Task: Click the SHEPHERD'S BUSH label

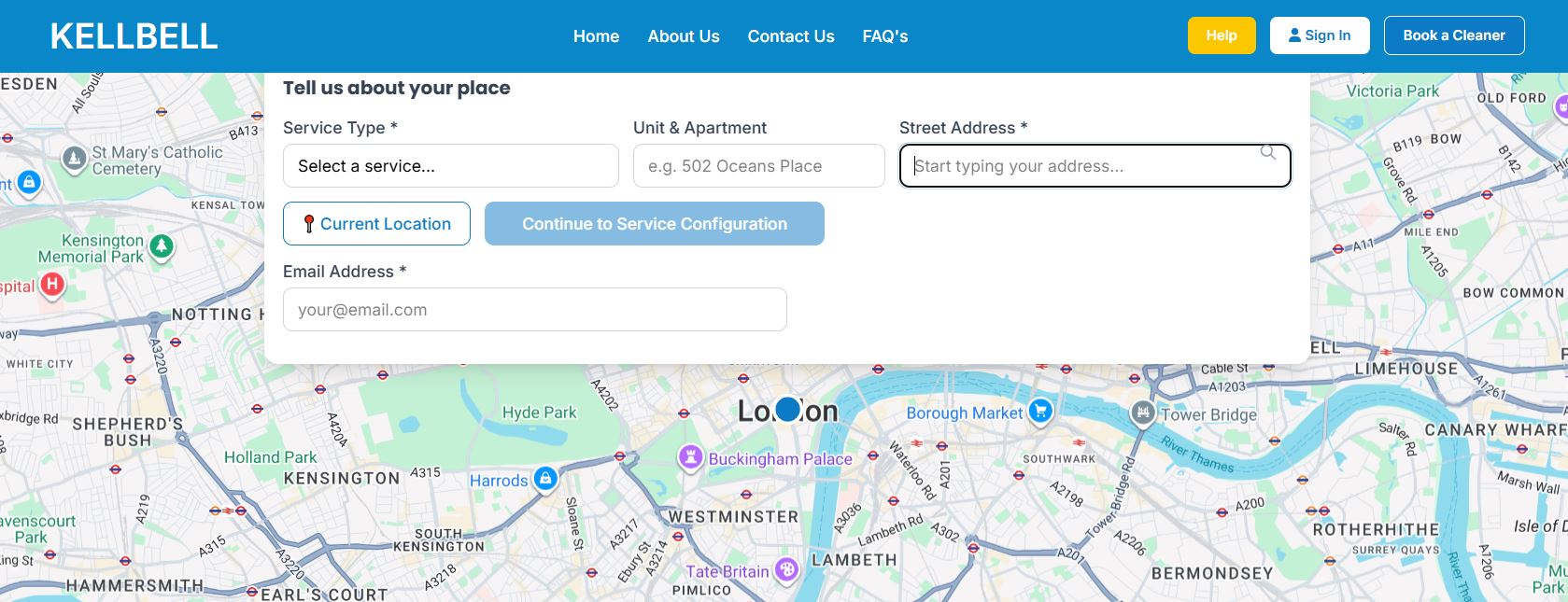Action: pyautogui.click(x=128, y=431)
